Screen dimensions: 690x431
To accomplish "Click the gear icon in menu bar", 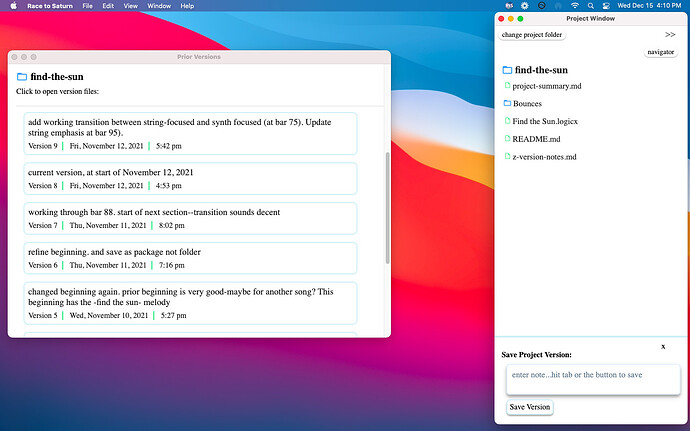I will pos(525,6).
